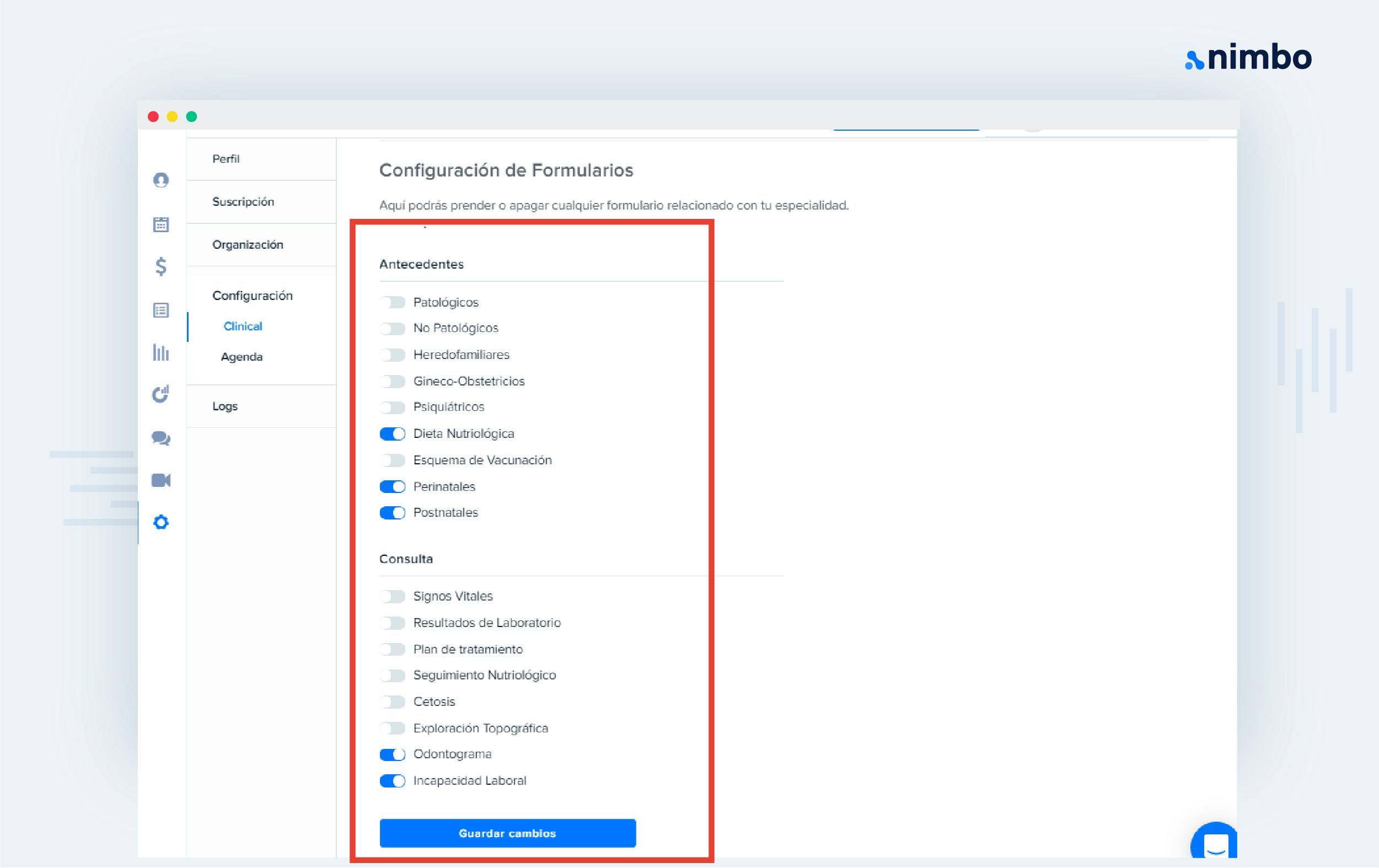The width and height of the screenshot is (1379, 868).
Task: Open the patient profile sidebar icon
Action: tap(161, 180)
